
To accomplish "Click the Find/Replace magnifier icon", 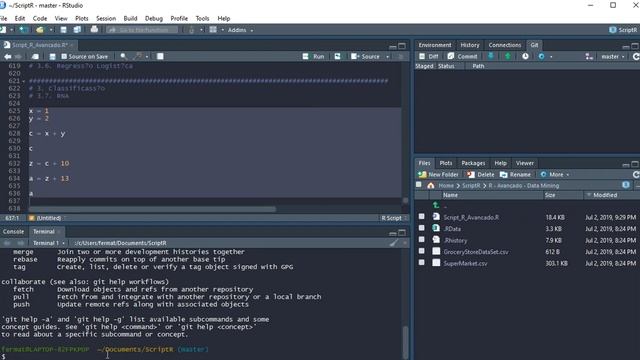I will 123,56.
